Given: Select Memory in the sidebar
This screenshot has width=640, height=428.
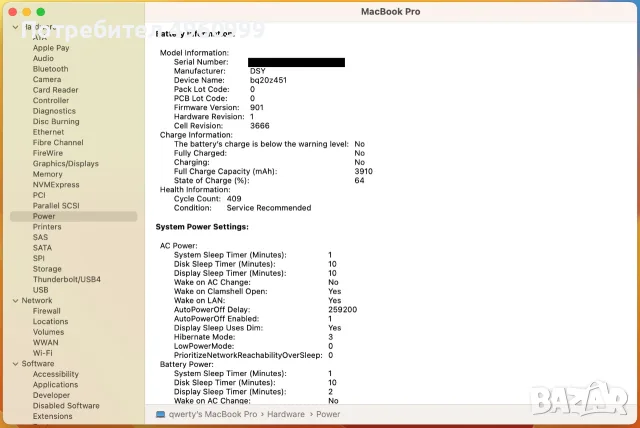Looking at the screenshot, I should point(48,174).
